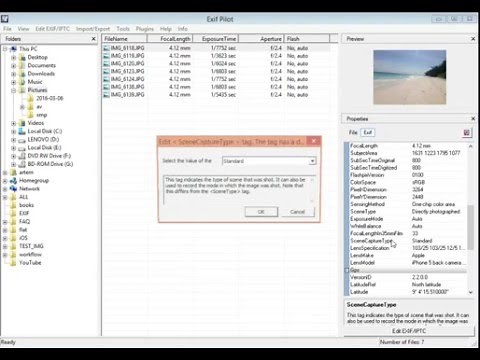Open the File menu
The width and height of the screenshot is (480, 360).
pyautogui.click(x=7, y=29)
